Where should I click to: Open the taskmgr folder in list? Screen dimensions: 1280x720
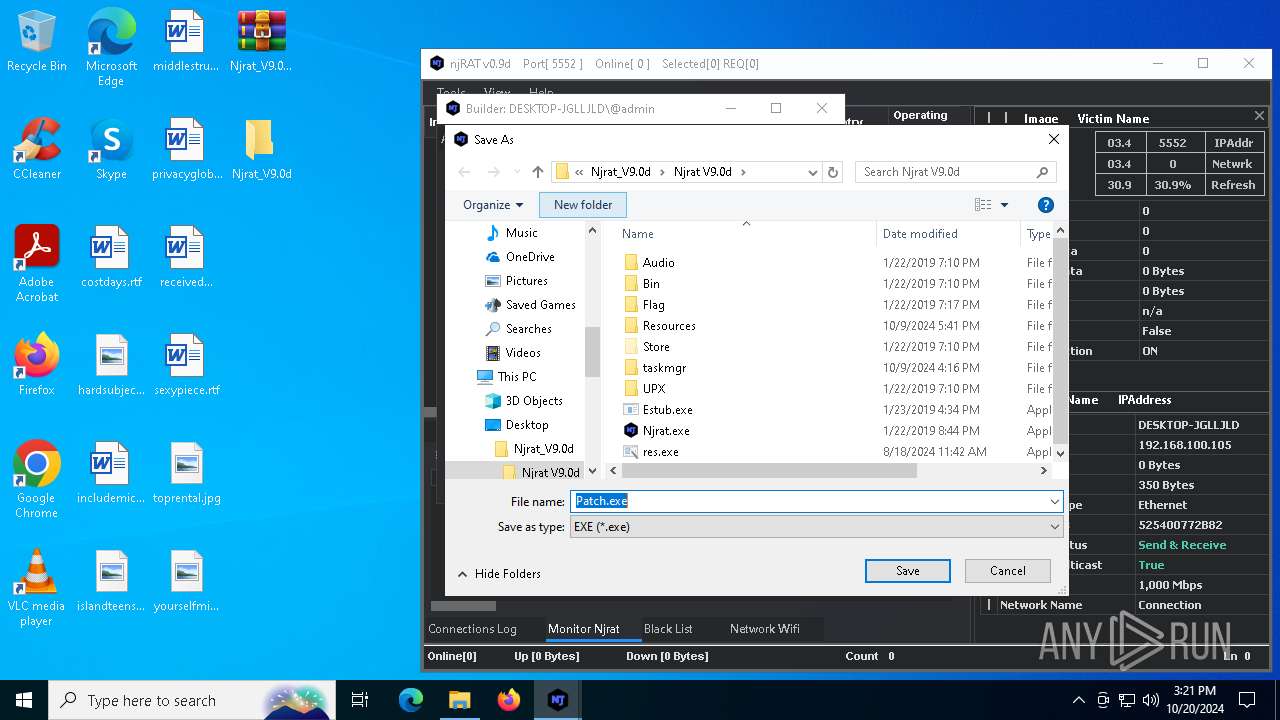664,368
